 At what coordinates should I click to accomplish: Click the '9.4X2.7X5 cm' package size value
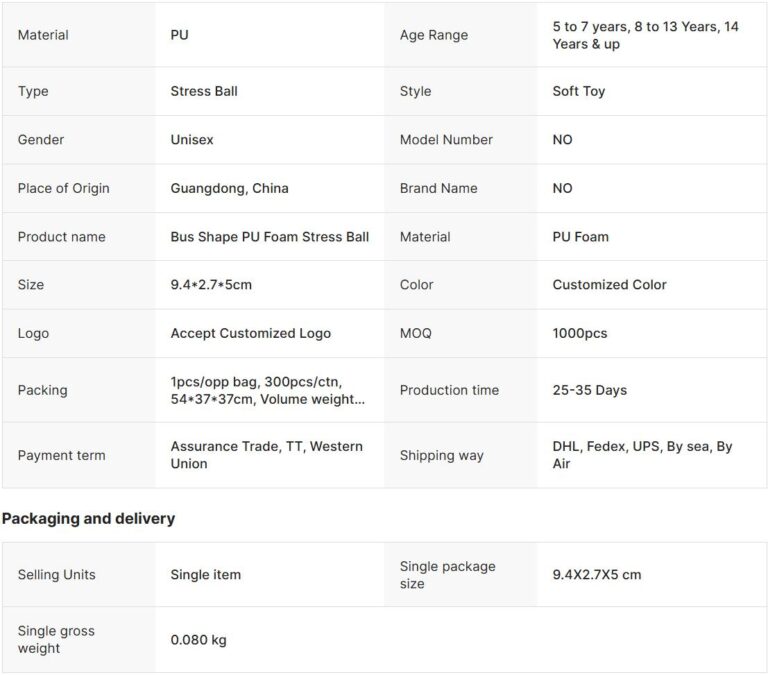596,575
